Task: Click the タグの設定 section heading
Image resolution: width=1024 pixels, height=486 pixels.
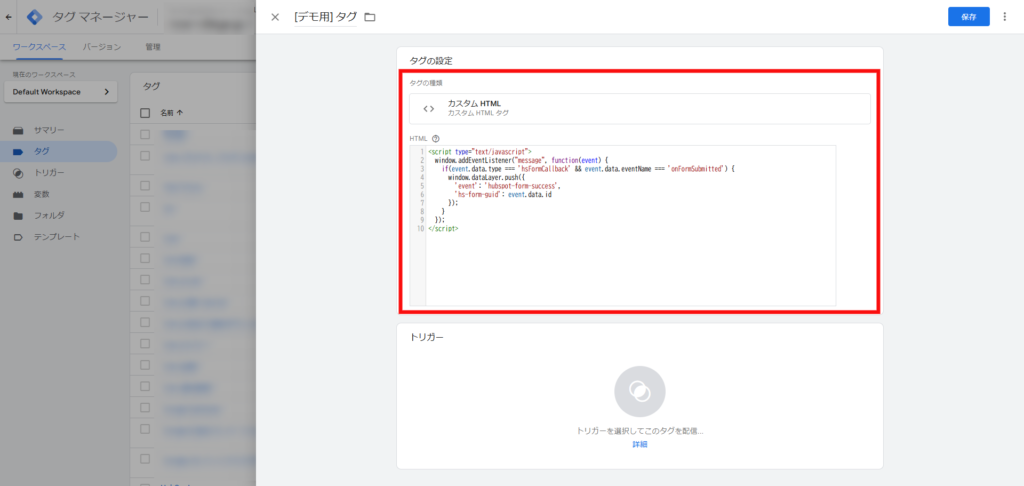Action: tap(431, 61)
